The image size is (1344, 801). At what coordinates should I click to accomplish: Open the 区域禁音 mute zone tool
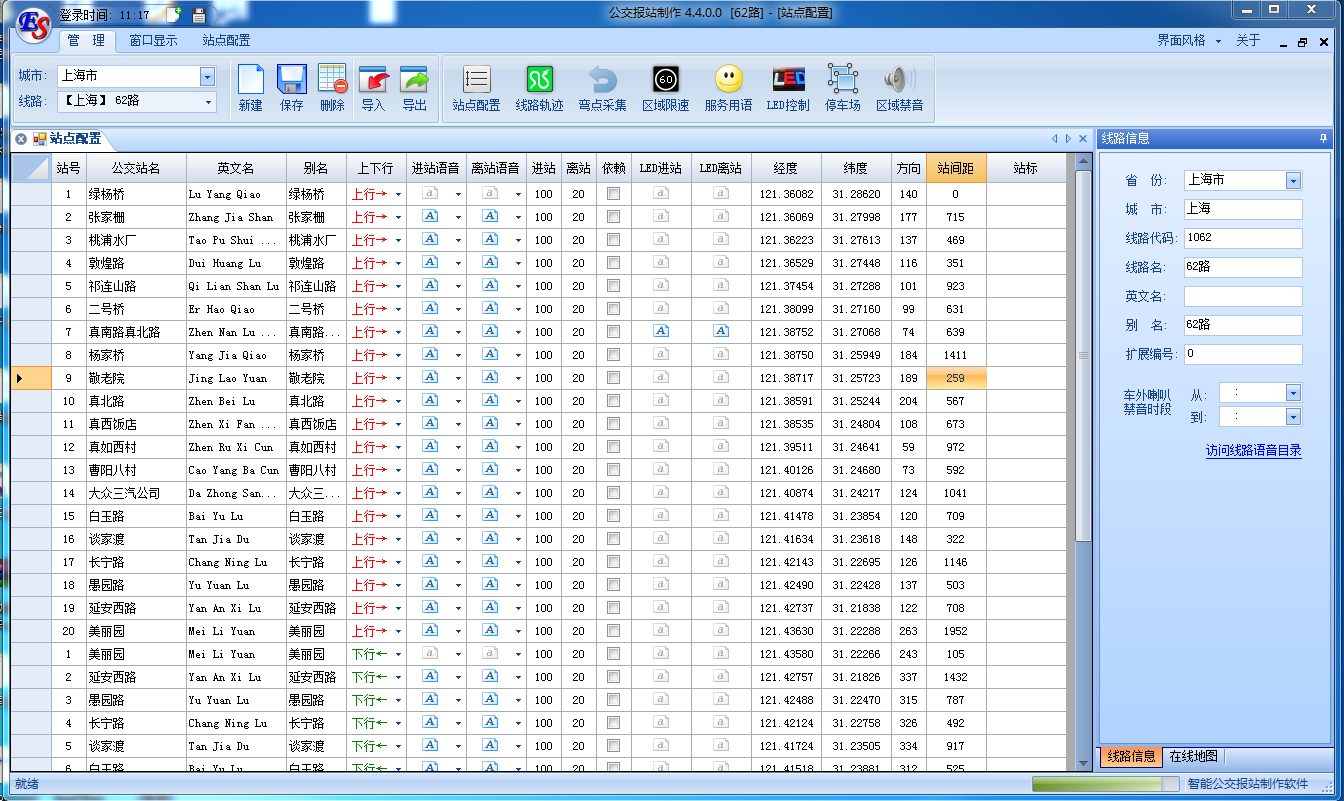click(899, 88)
